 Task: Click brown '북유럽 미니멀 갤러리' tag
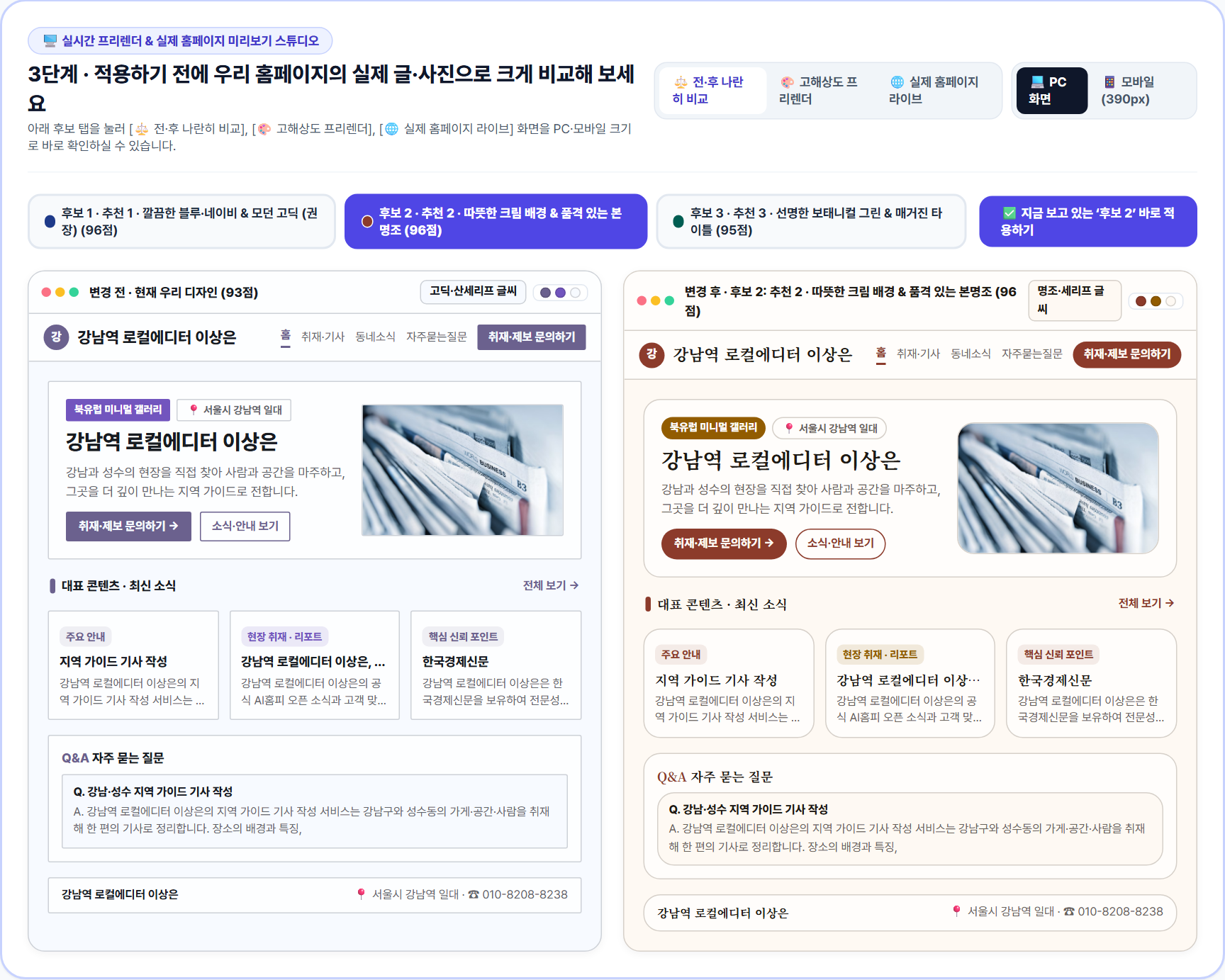coord(714,427)
